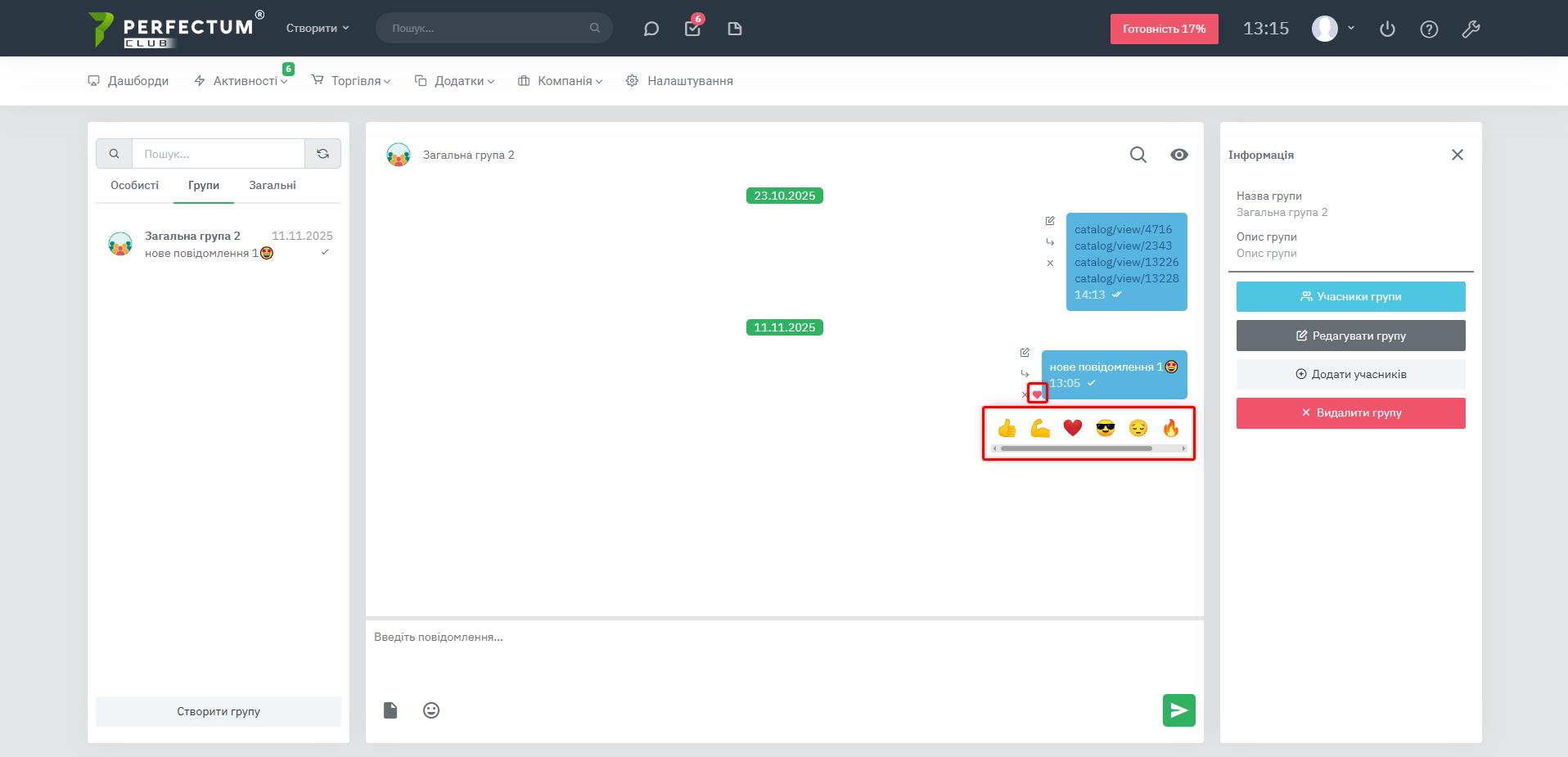The height and width of the screenshot is (757, 1568).
Task: Open the emoji picker below message input
Action: click(431, 710)
